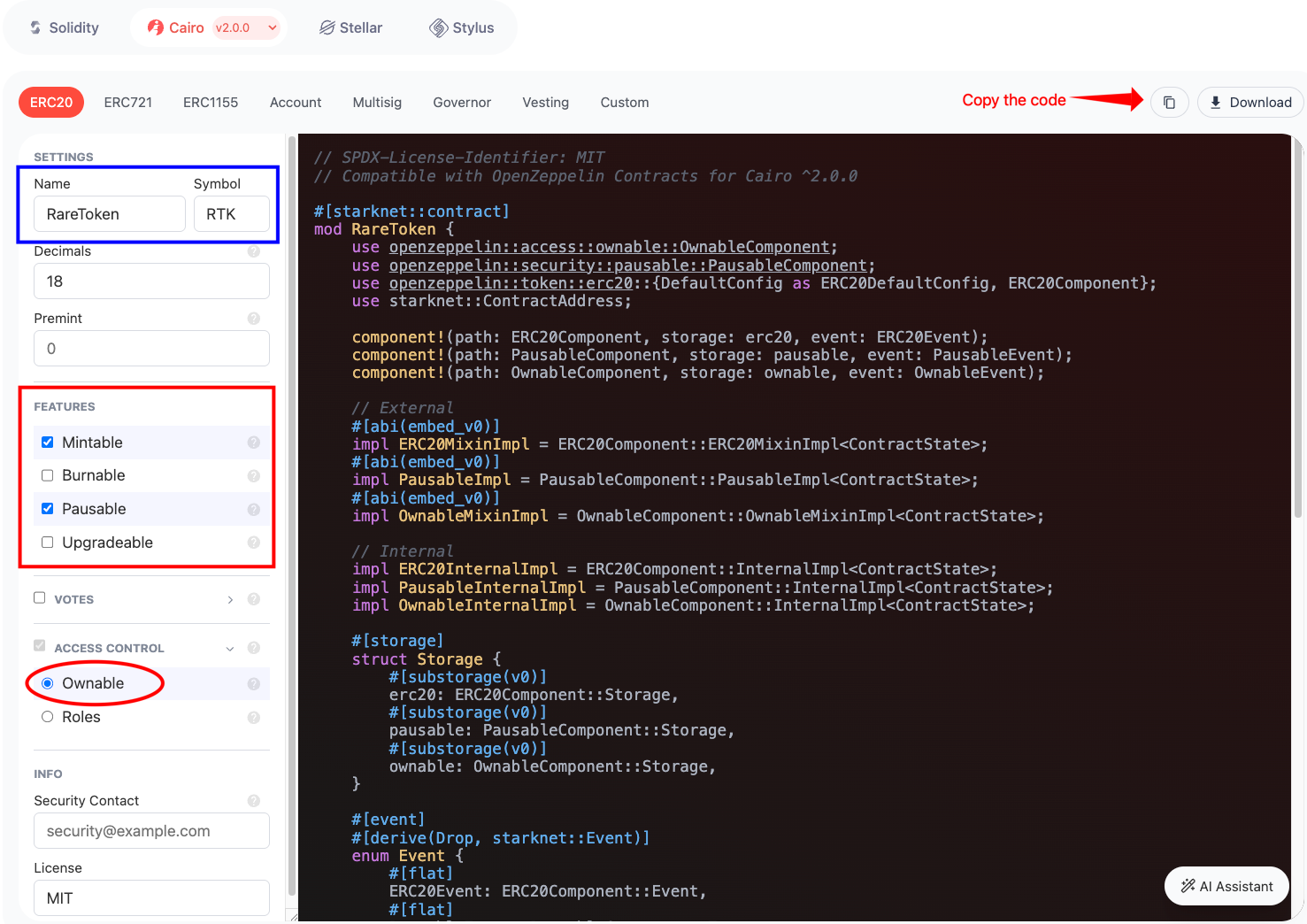Expand the Votes section
This screenshot has height=924, width=1307.
point(229,599)
